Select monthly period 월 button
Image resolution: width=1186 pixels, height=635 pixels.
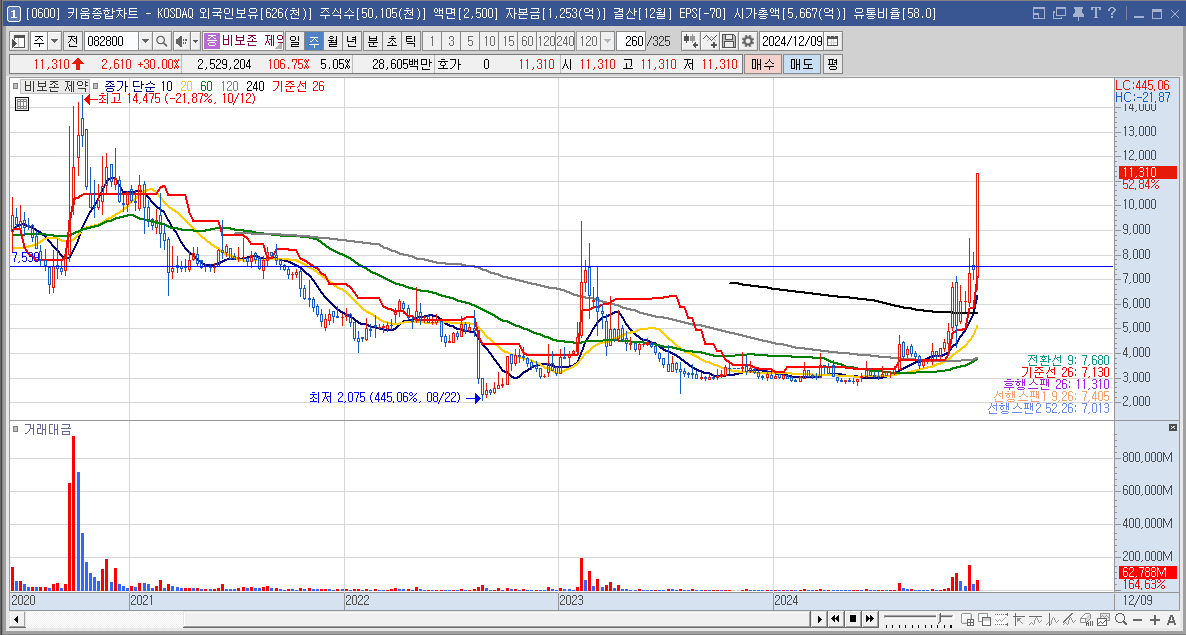click(x=333, y=42)
